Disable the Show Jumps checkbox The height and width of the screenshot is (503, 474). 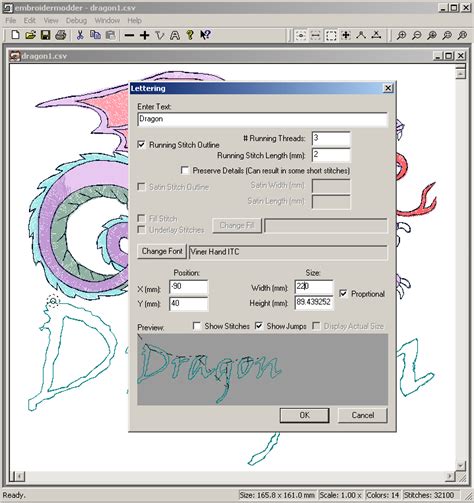259,326
